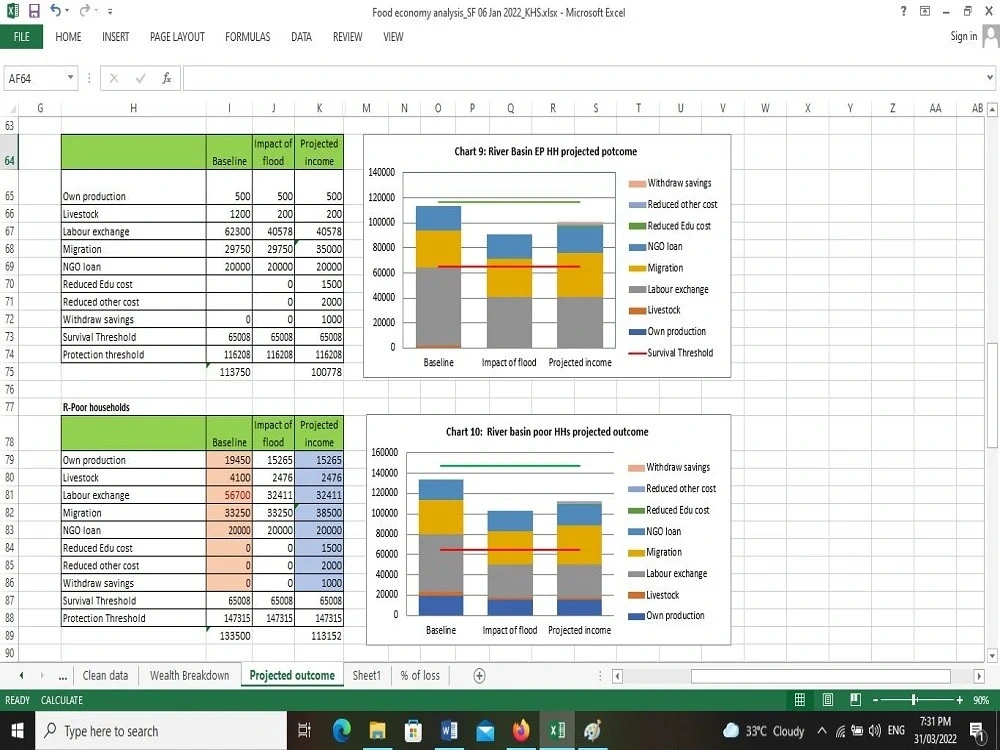Click the sheet tab scroll left arrow
Image resolution: width=1000 pixels, height=750 pixels.
coord(21,675)
